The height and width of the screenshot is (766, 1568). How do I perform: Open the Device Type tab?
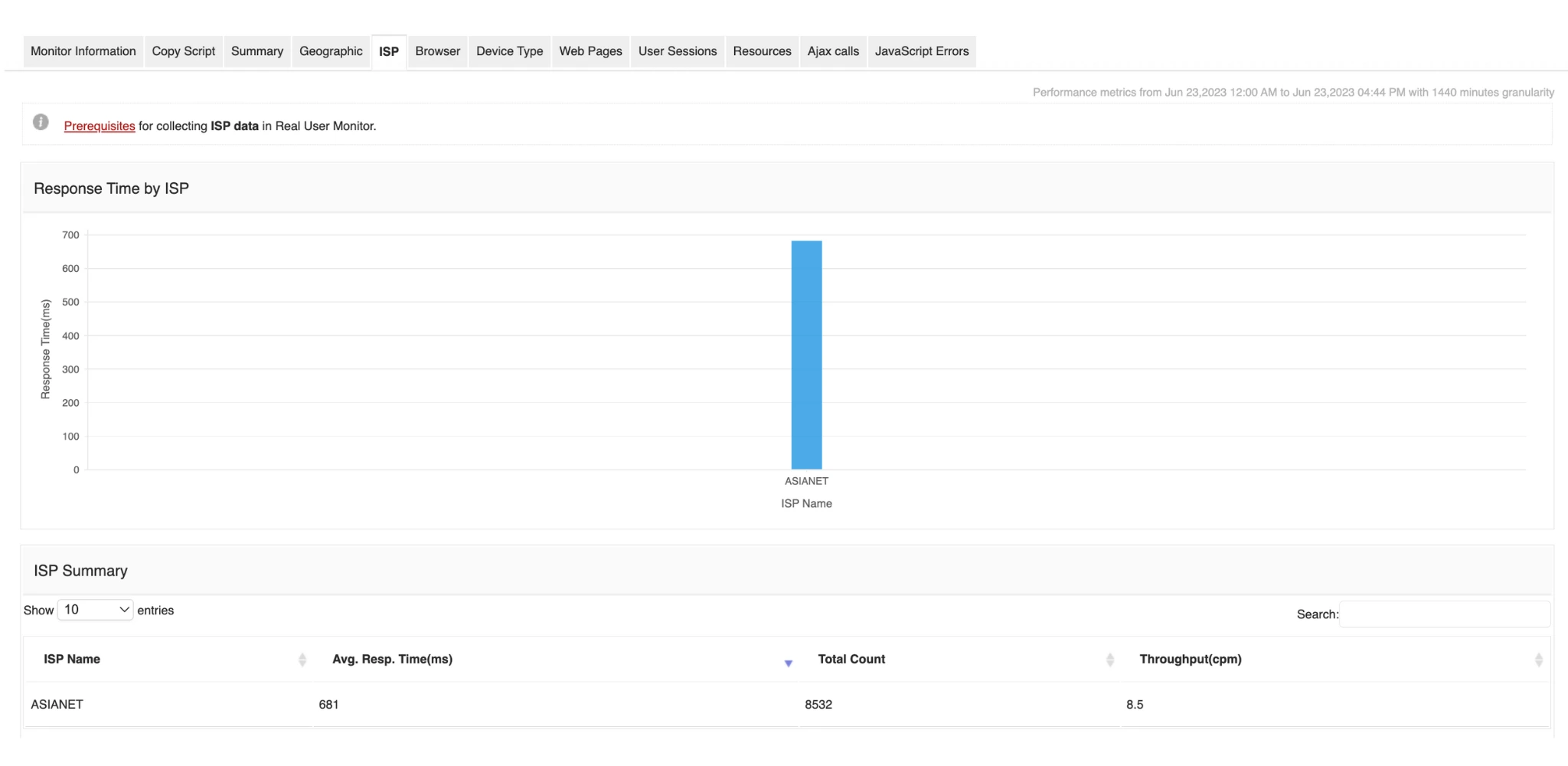click(x=510, y=51)
